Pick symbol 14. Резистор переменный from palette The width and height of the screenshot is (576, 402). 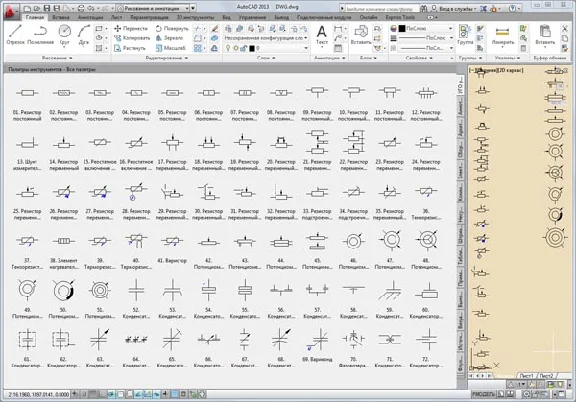[64, 154]
